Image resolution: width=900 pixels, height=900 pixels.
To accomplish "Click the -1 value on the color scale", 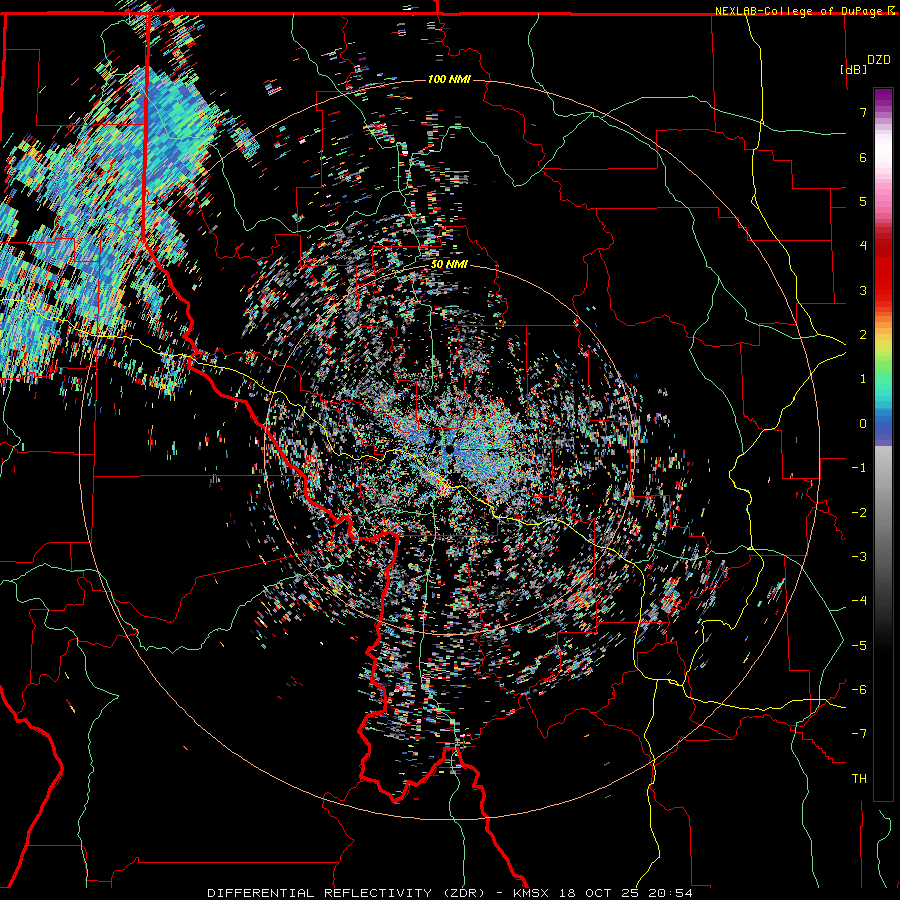I will (x=859, y=468).
